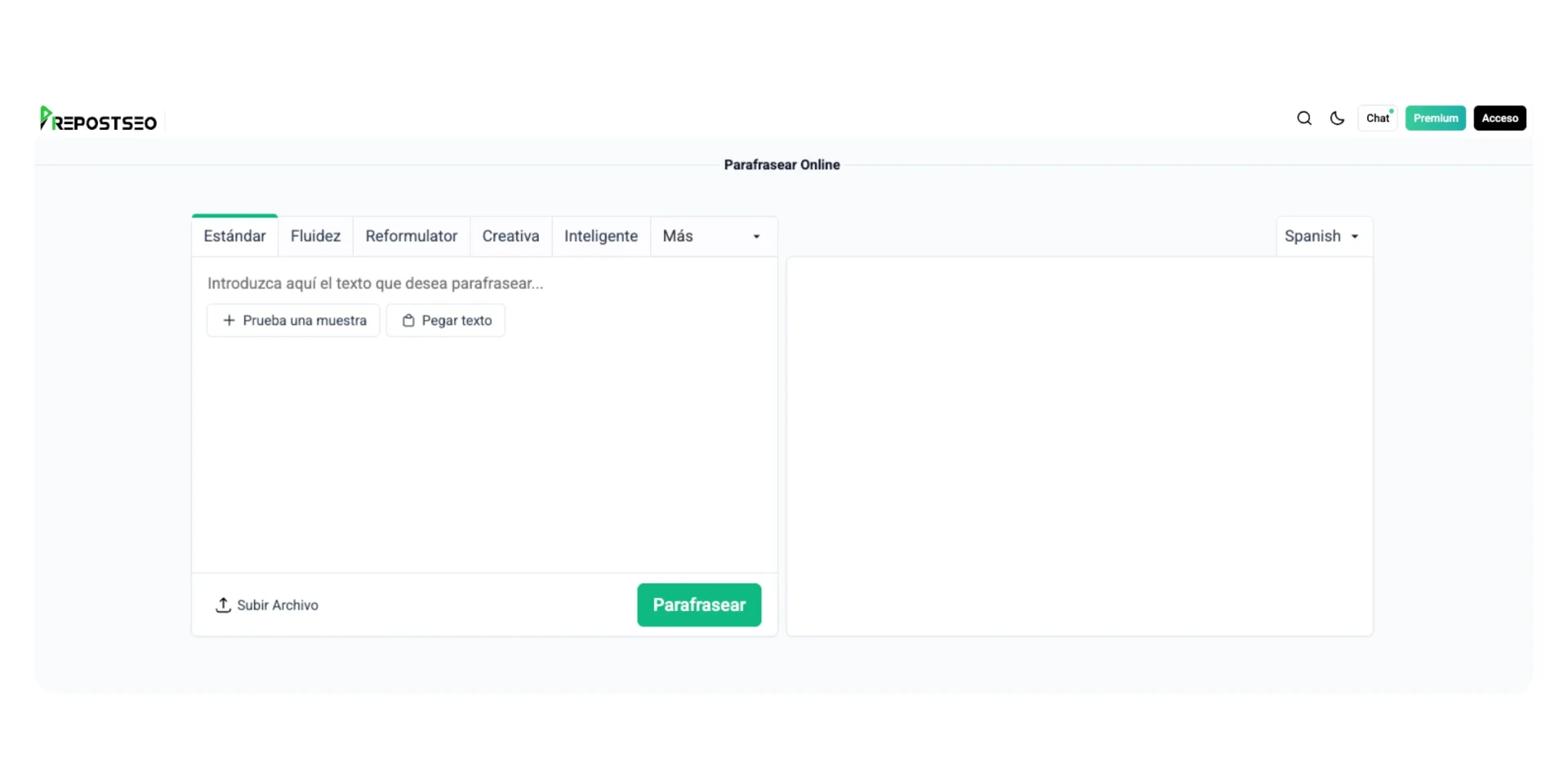Select the Estándar mode tab
This screenshot has width=1568, height=777.
click(x=234, y=236)
